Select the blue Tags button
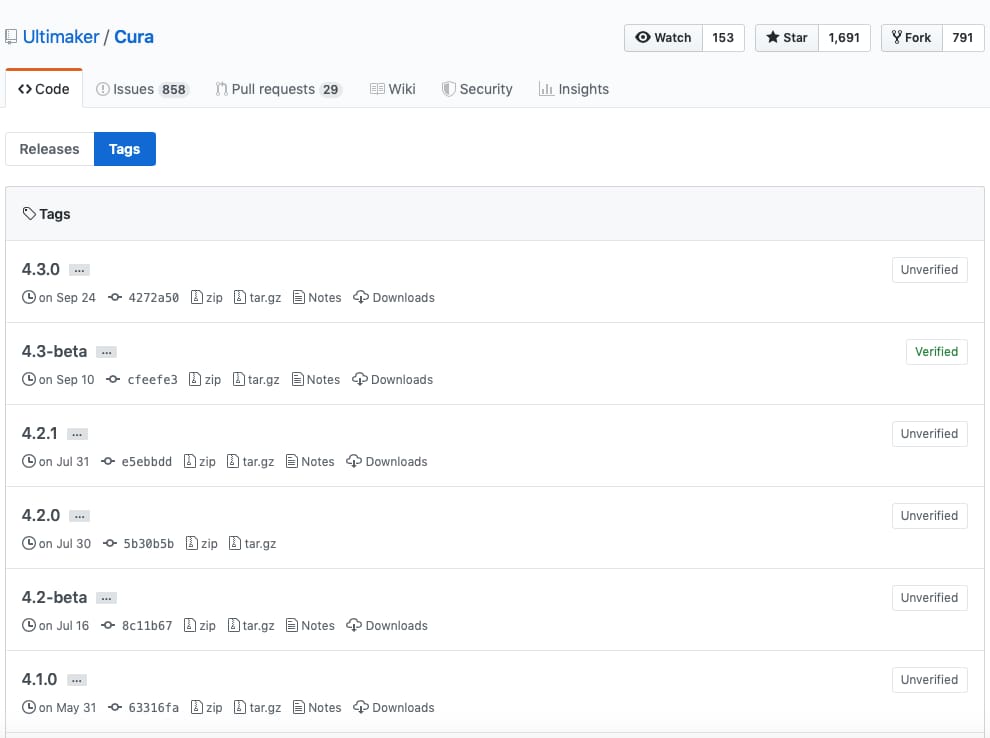Screen dimensions: 990x738 point(124,149)
